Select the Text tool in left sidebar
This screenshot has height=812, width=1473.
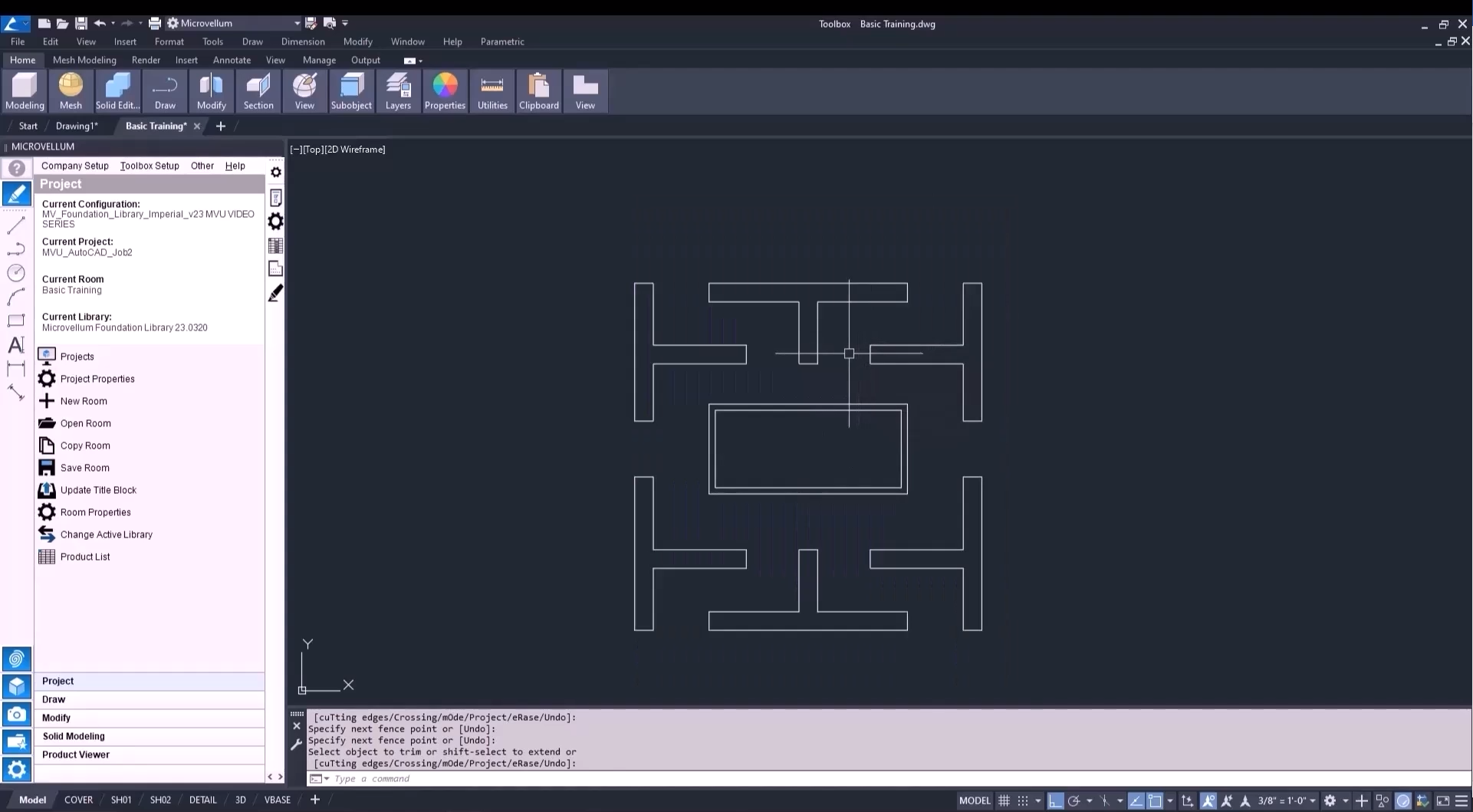(x=16, y=345)
